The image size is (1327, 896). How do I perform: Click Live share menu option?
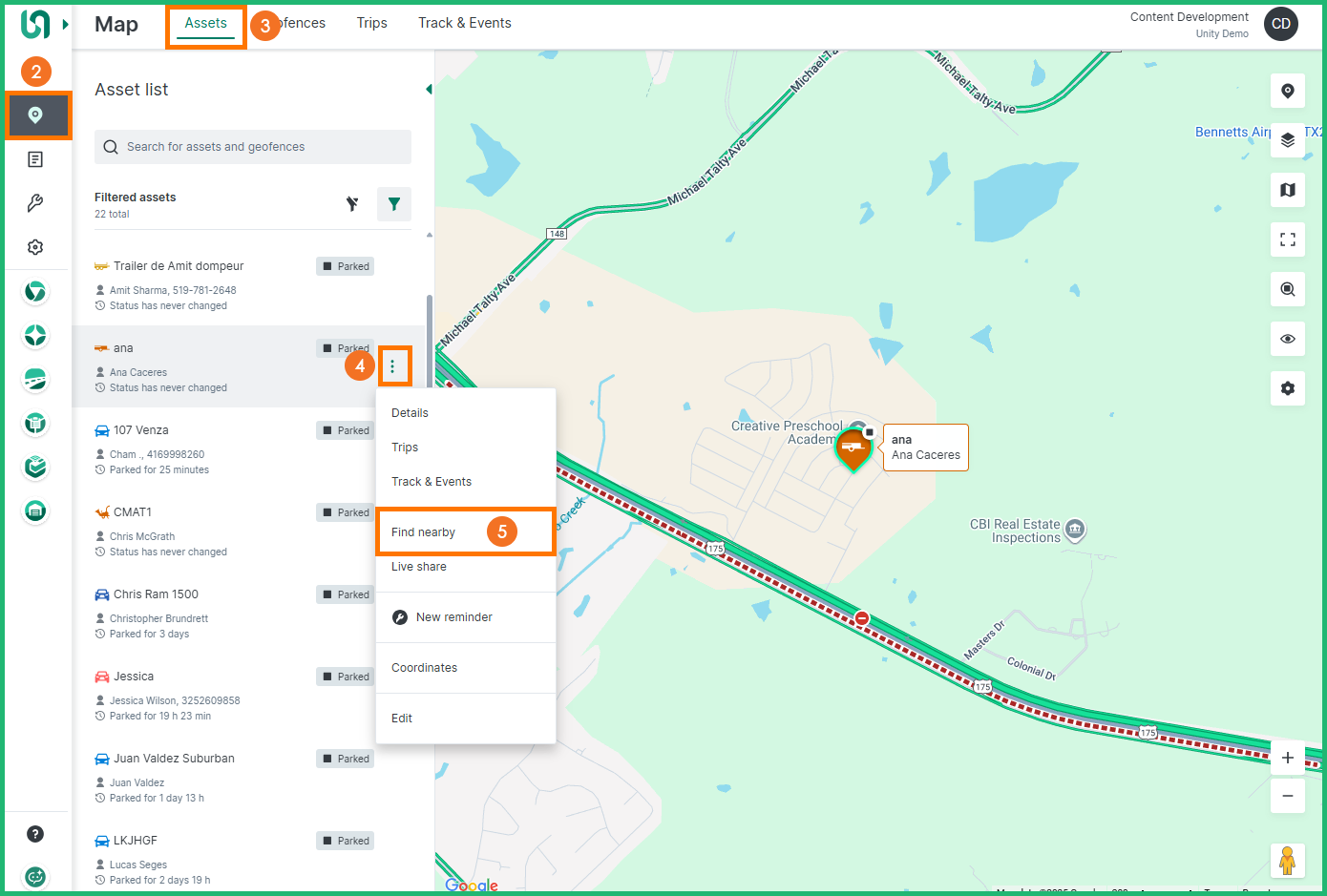[419, 567]
